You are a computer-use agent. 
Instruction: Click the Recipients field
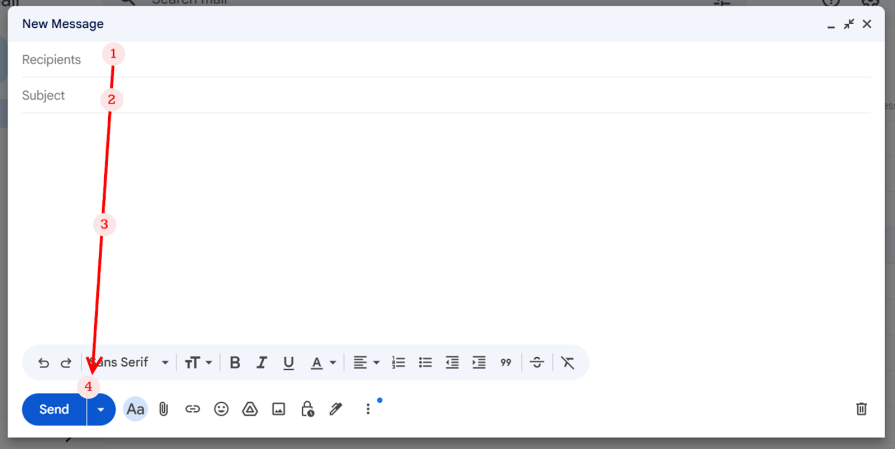point(446,59)
